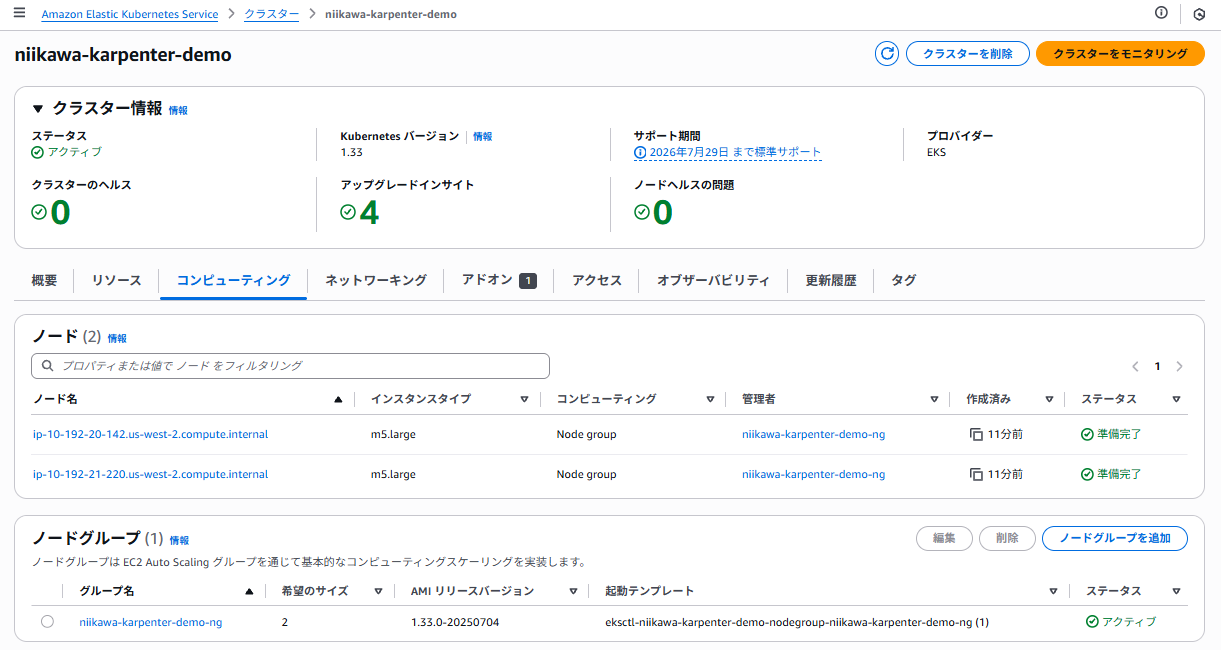
Task: Click the クラスターのヘルス count 0
Action: coord(60,213)
